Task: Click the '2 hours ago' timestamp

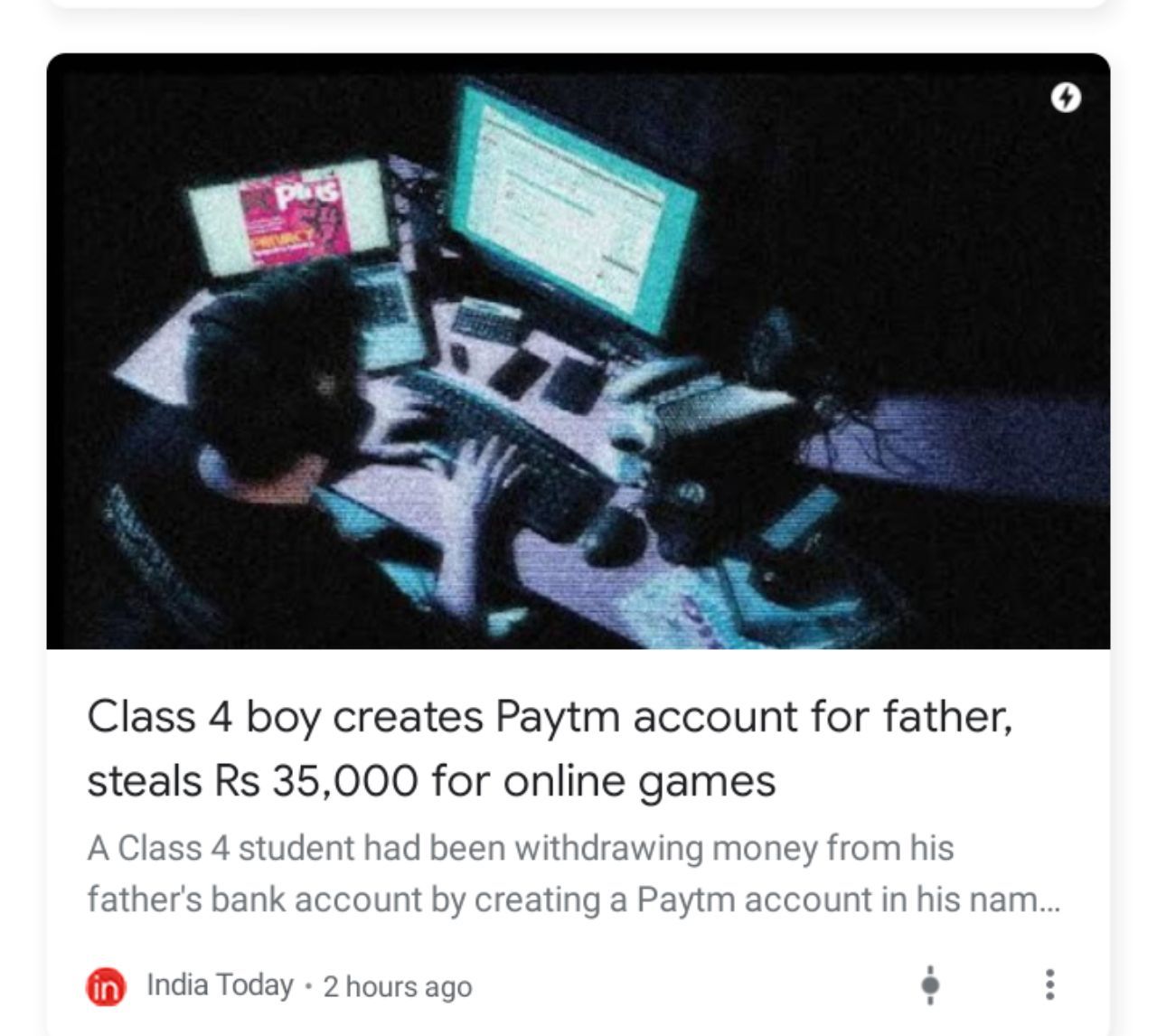Action: (x=398, y=986)
